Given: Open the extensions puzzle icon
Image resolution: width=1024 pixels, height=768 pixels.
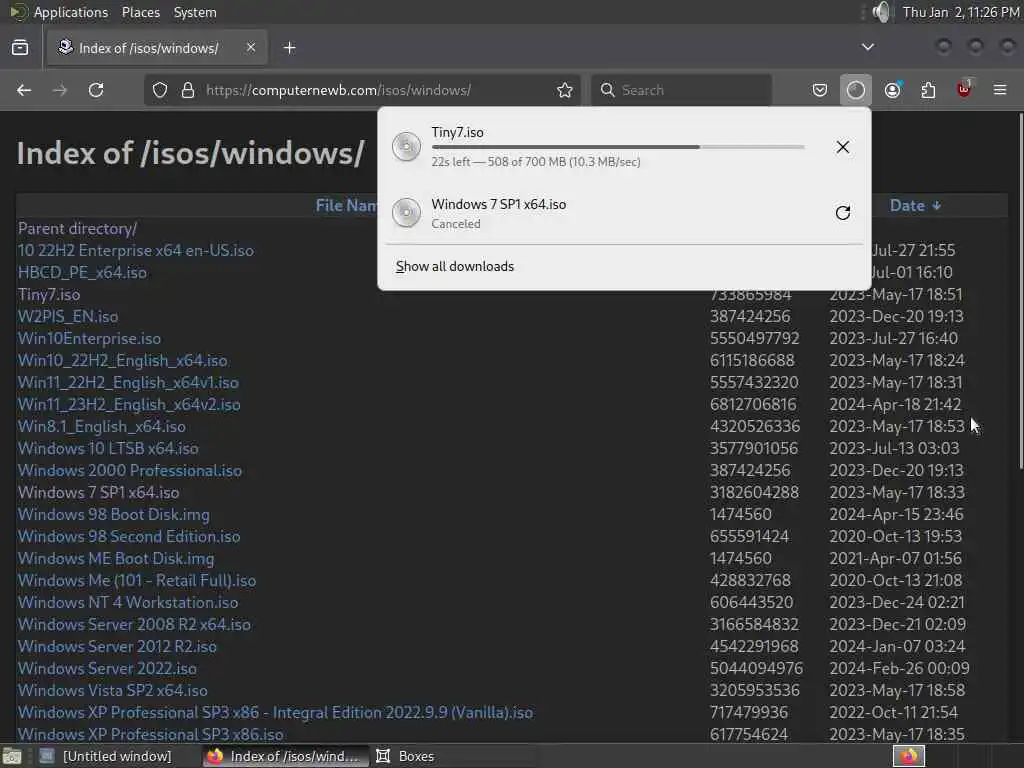Looking at the screenshot, I should pos(928,90).
